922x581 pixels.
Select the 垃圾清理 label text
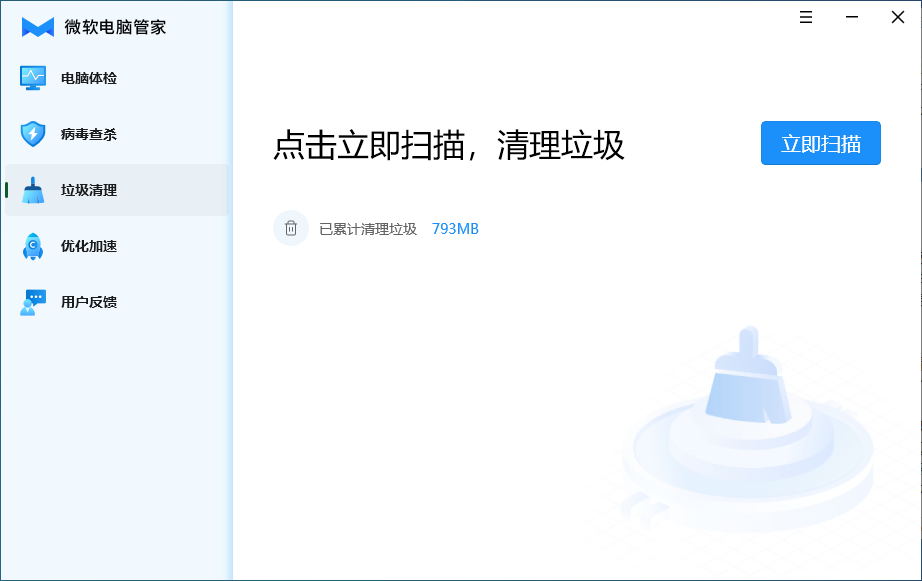click(x=89, y=190)
